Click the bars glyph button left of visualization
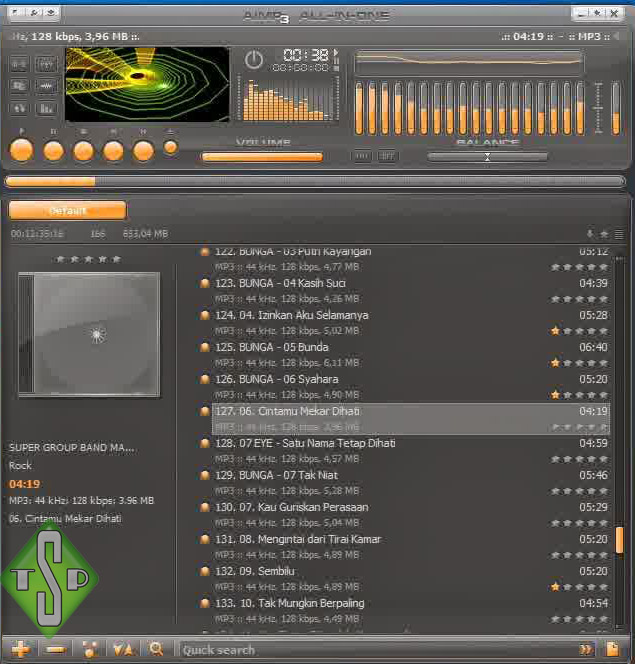 click(46, 109)
